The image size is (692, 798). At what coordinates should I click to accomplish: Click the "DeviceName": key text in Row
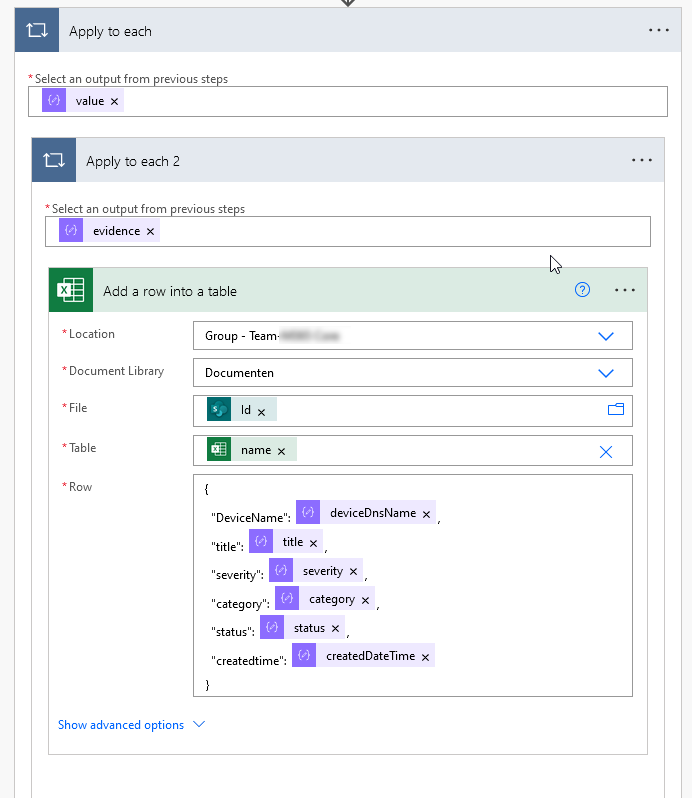tap(251, 518)
